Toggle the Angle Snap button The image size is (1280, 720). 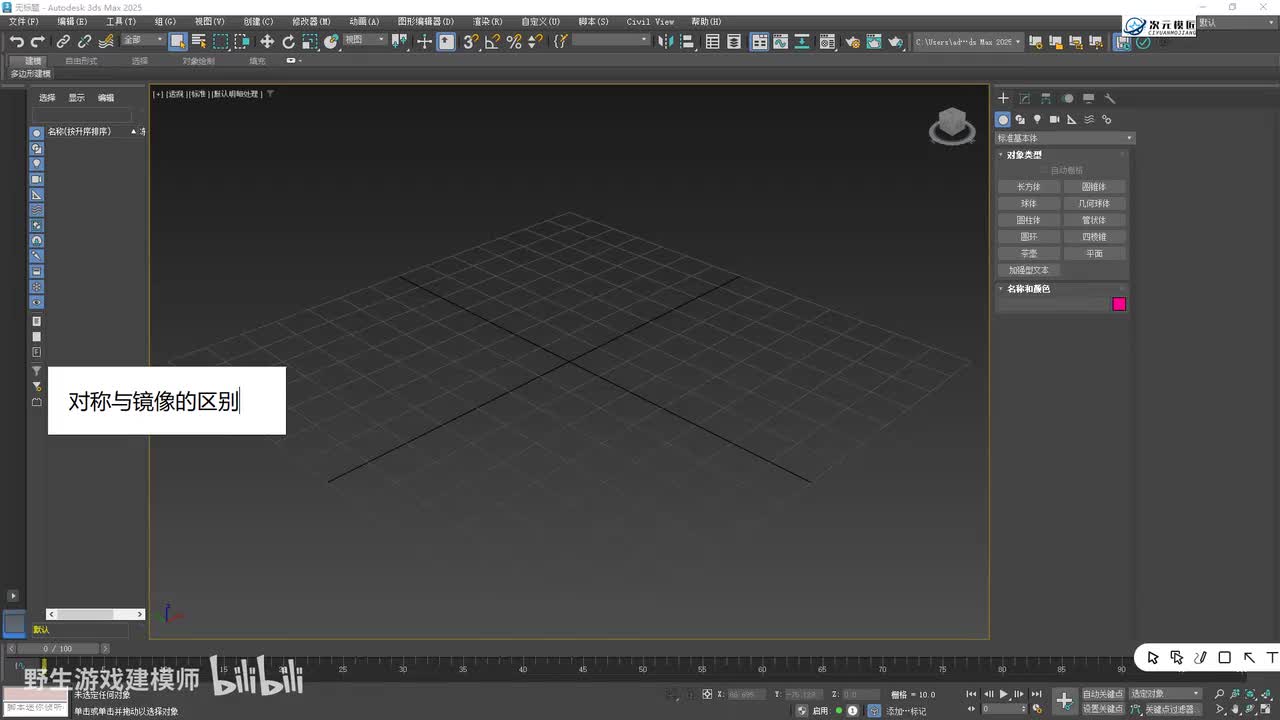point(492,41)
